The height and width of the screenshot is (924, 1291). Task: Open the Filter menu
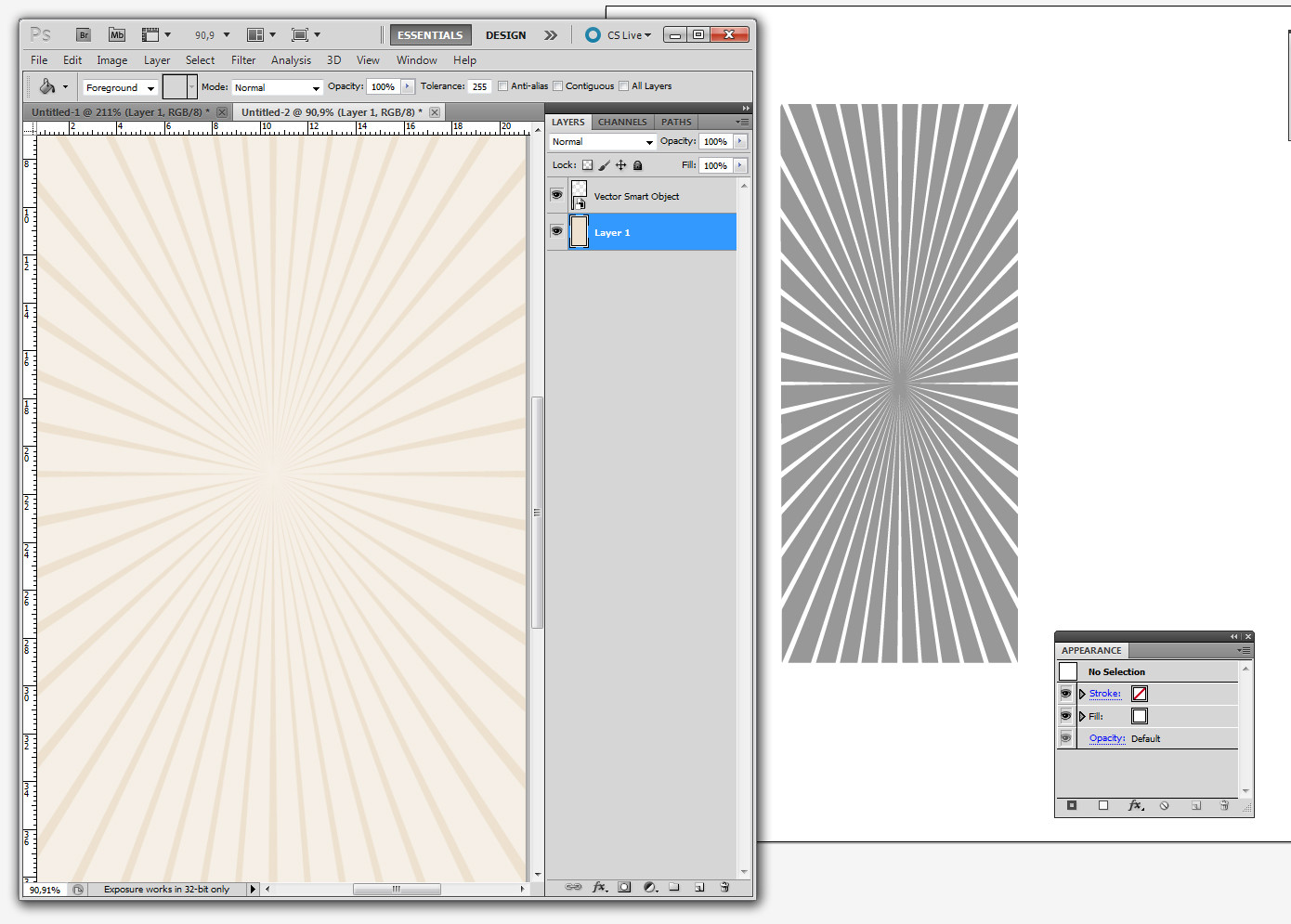243,59
